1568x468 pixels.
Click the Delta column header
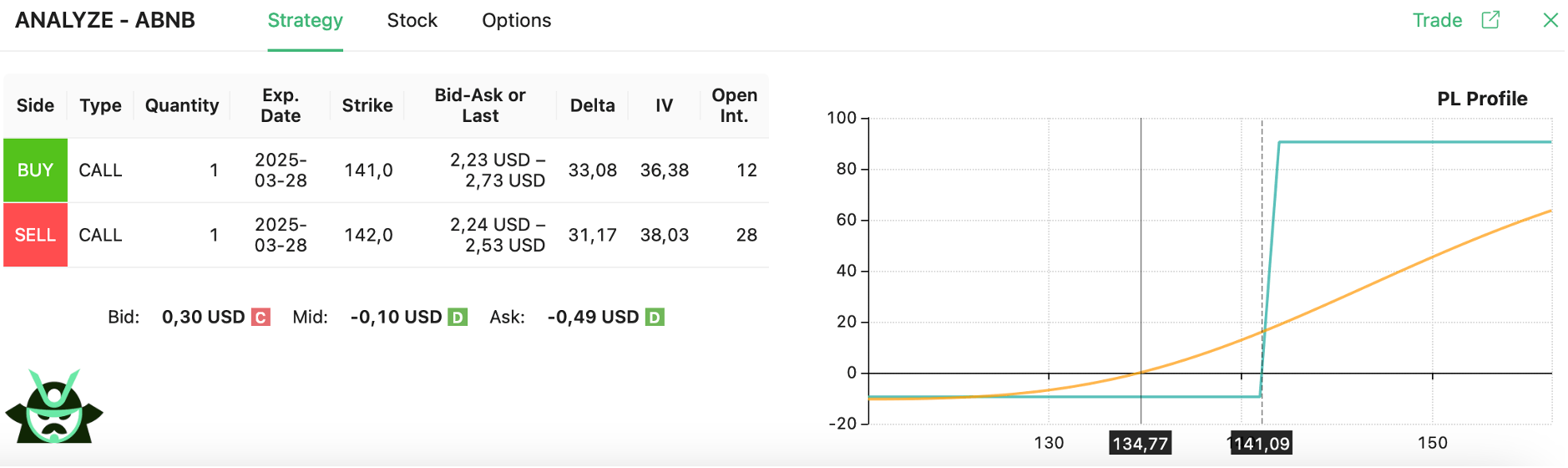[593, 105]
